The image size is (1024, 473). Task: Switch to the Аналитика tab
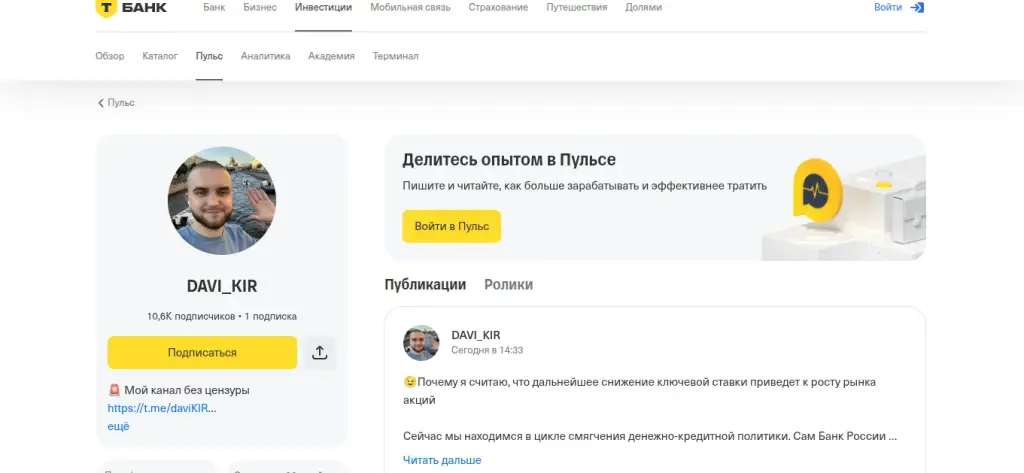click(265, 56)
